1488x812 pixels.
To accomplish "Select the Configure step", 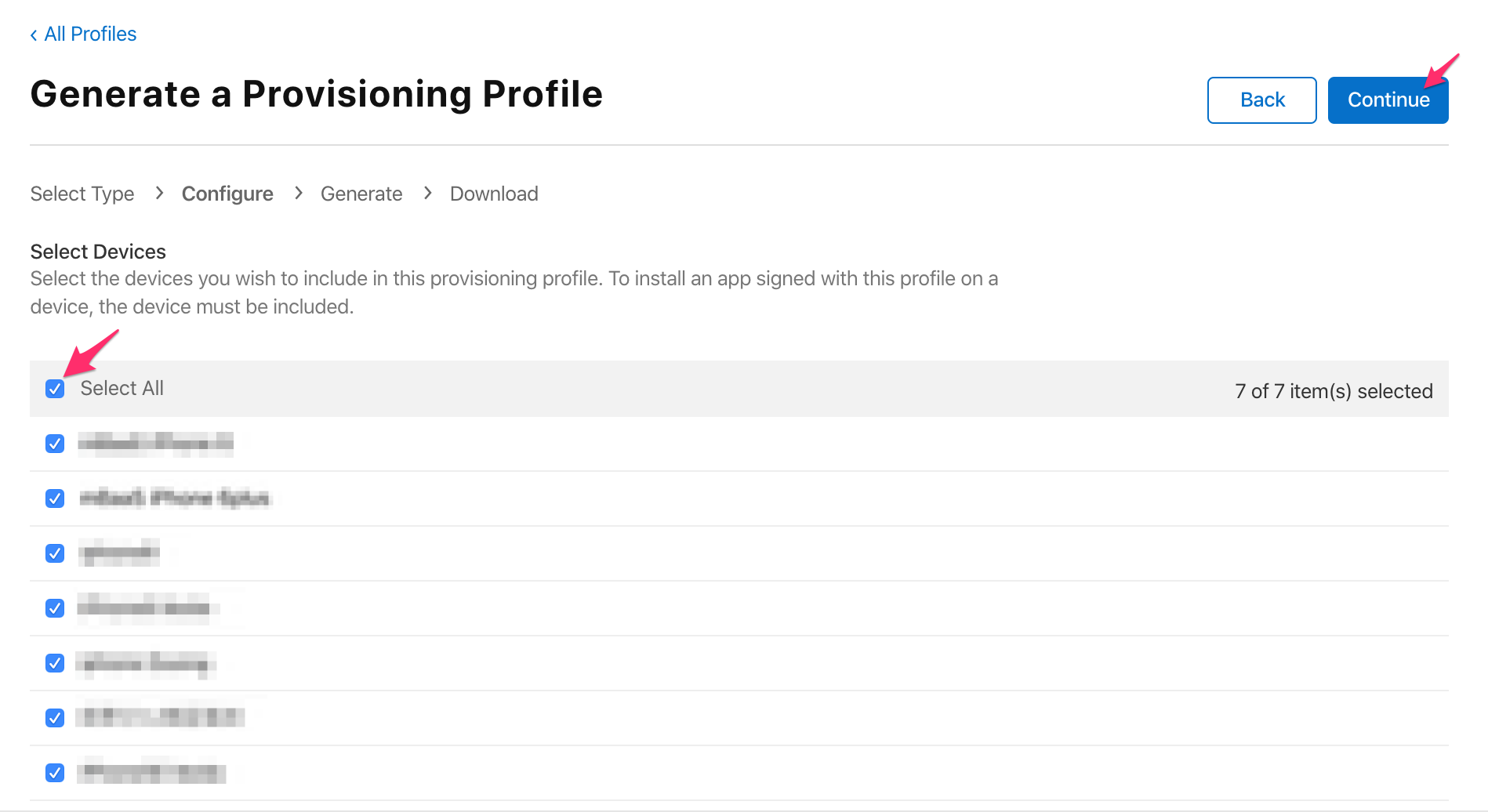I will (227, 194).
